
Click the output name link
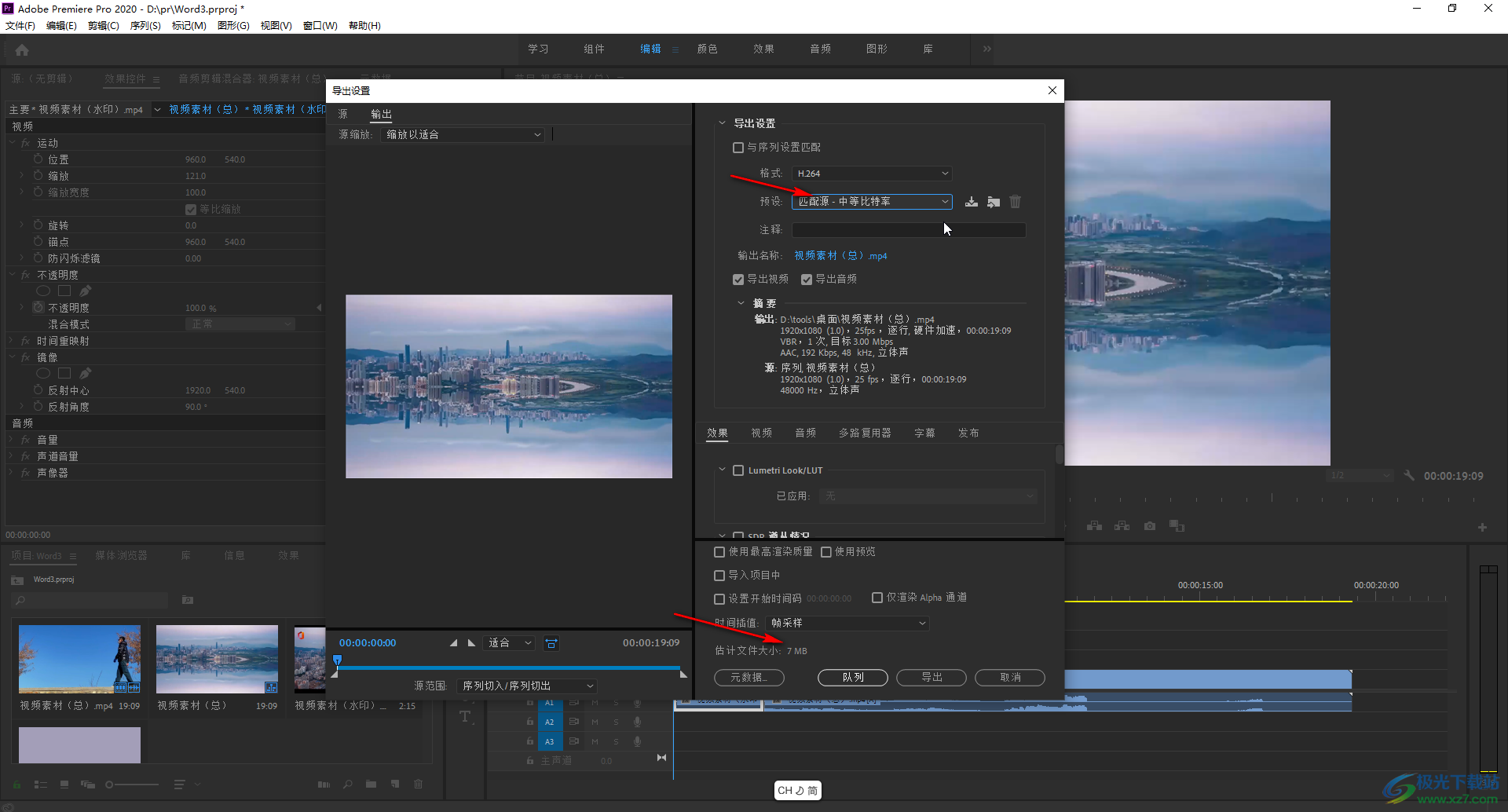(840, 256)
